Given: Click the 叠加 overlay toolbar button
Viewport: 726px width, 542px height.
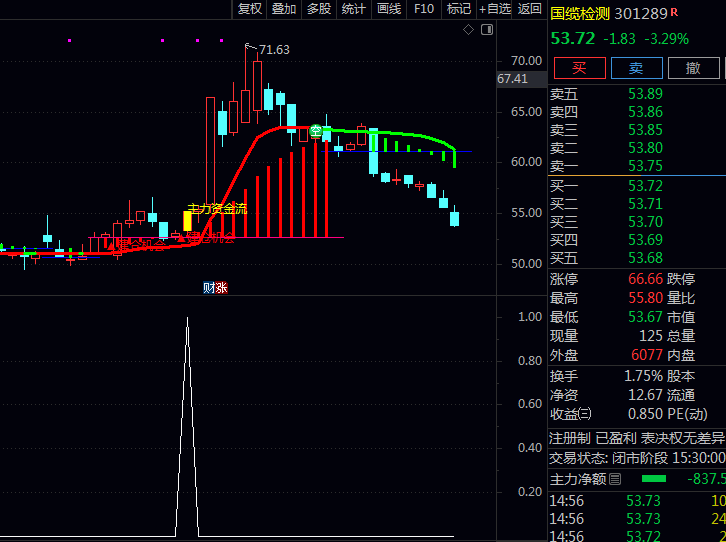Looking at the screenshot, I should coord(284,9).
